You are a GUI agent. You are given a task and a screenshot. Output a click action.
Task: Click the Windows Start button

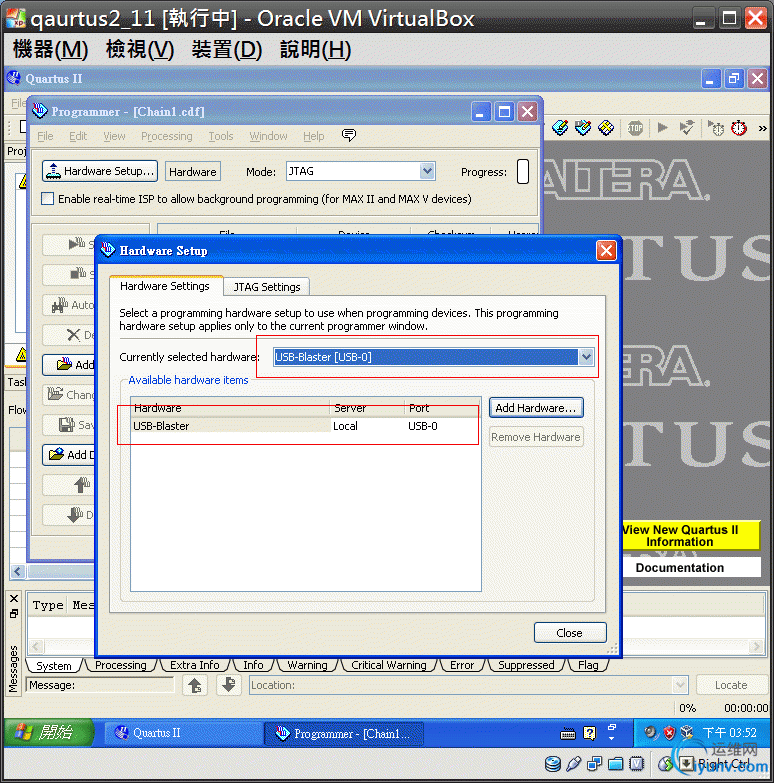[49, 733]
